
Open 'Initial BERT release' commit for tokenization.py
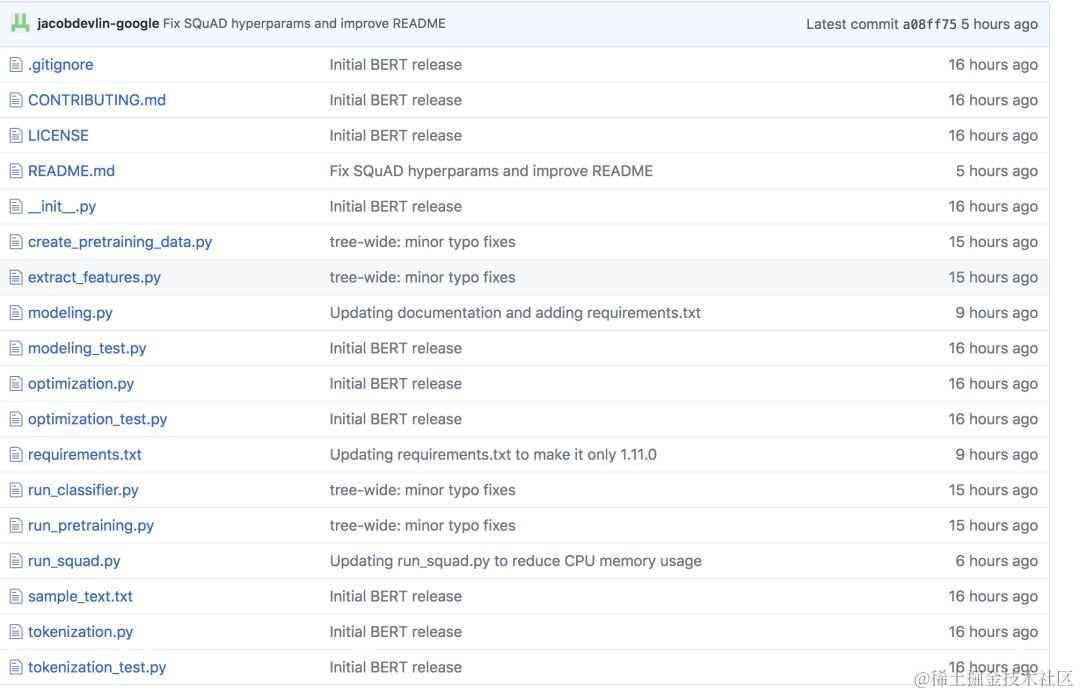(x=396, y=632)
